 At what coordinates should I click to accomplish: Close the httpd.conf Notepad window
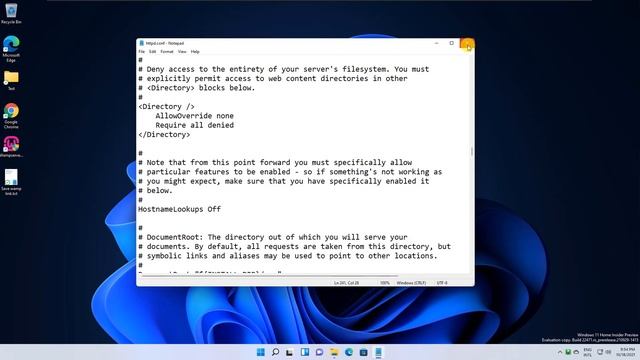pos(467,43)
